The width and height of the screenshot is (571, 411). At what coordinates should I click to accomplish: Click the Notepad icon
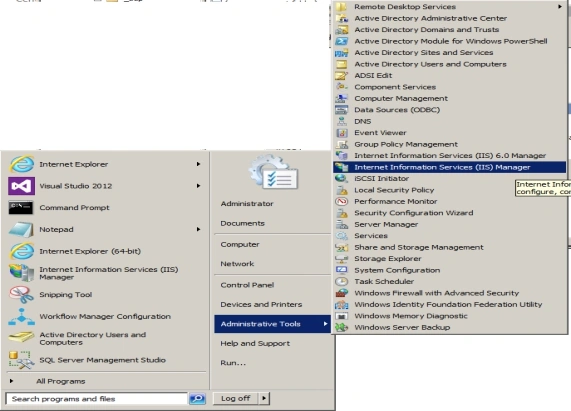pos(21,230)
